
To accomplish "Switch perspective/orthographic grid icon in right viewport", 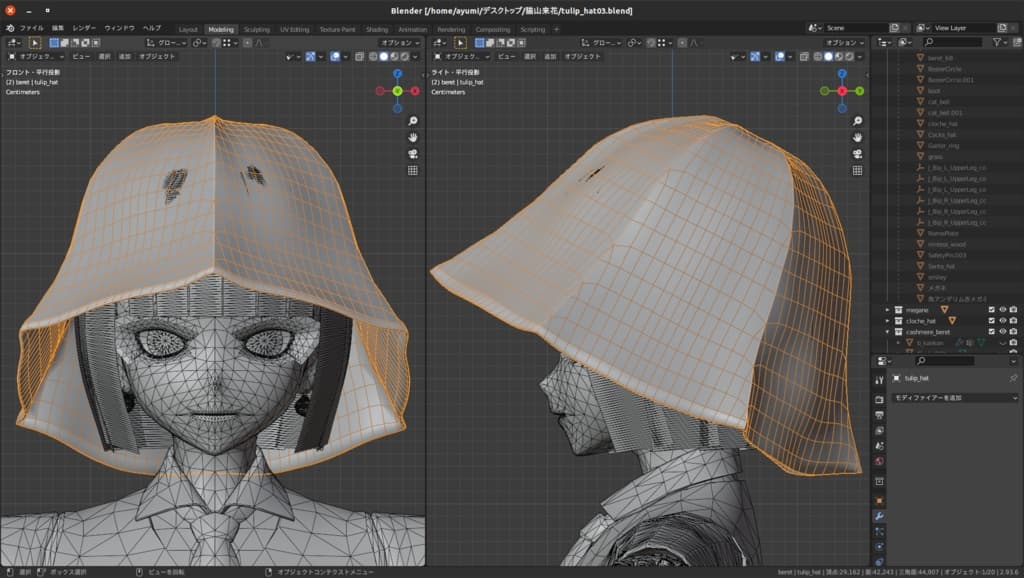I will [856, 171].
